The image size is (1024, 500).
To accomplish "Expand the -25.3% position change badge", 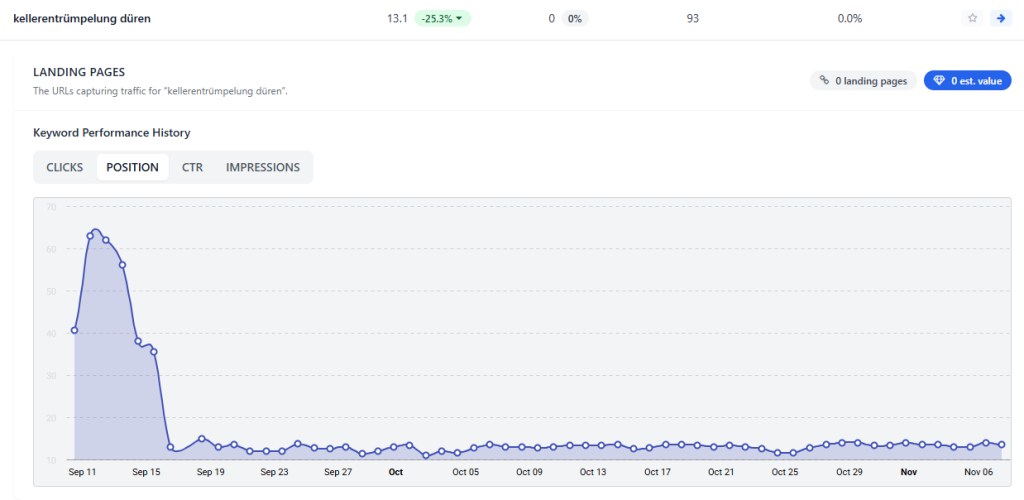I will tap(444, 18).
